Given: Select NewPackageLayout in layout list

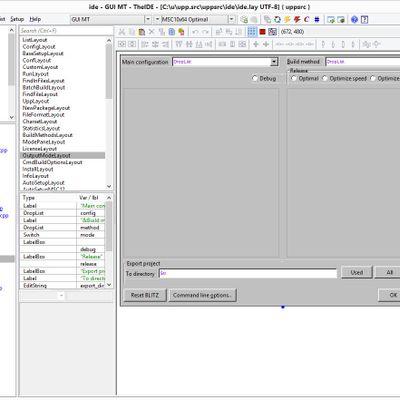Looking at the screenshot, I should 62,108.
